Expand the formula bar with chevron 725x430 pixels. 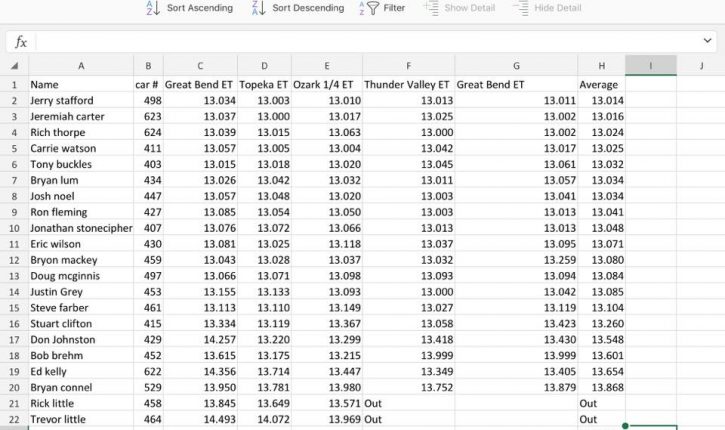coord(707,42)
